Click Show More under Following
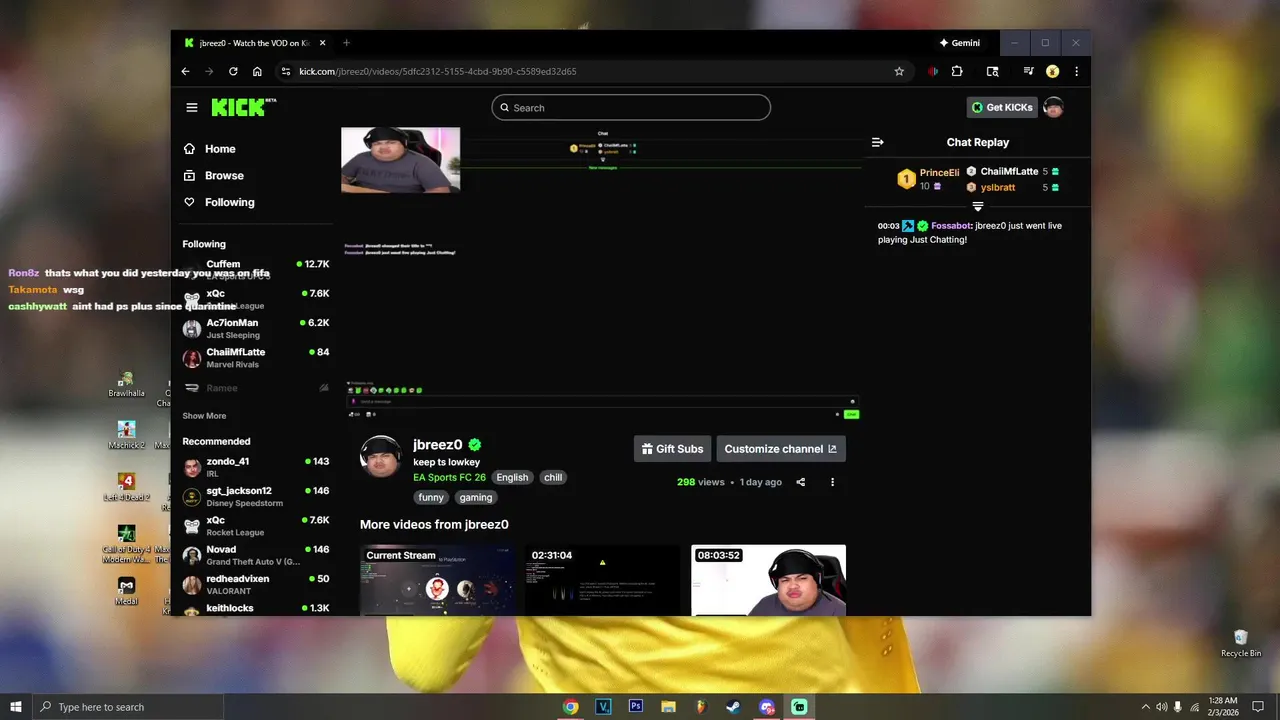This screenshot has height=720, width=1280. pyautogui.click(x=204, y=416)
